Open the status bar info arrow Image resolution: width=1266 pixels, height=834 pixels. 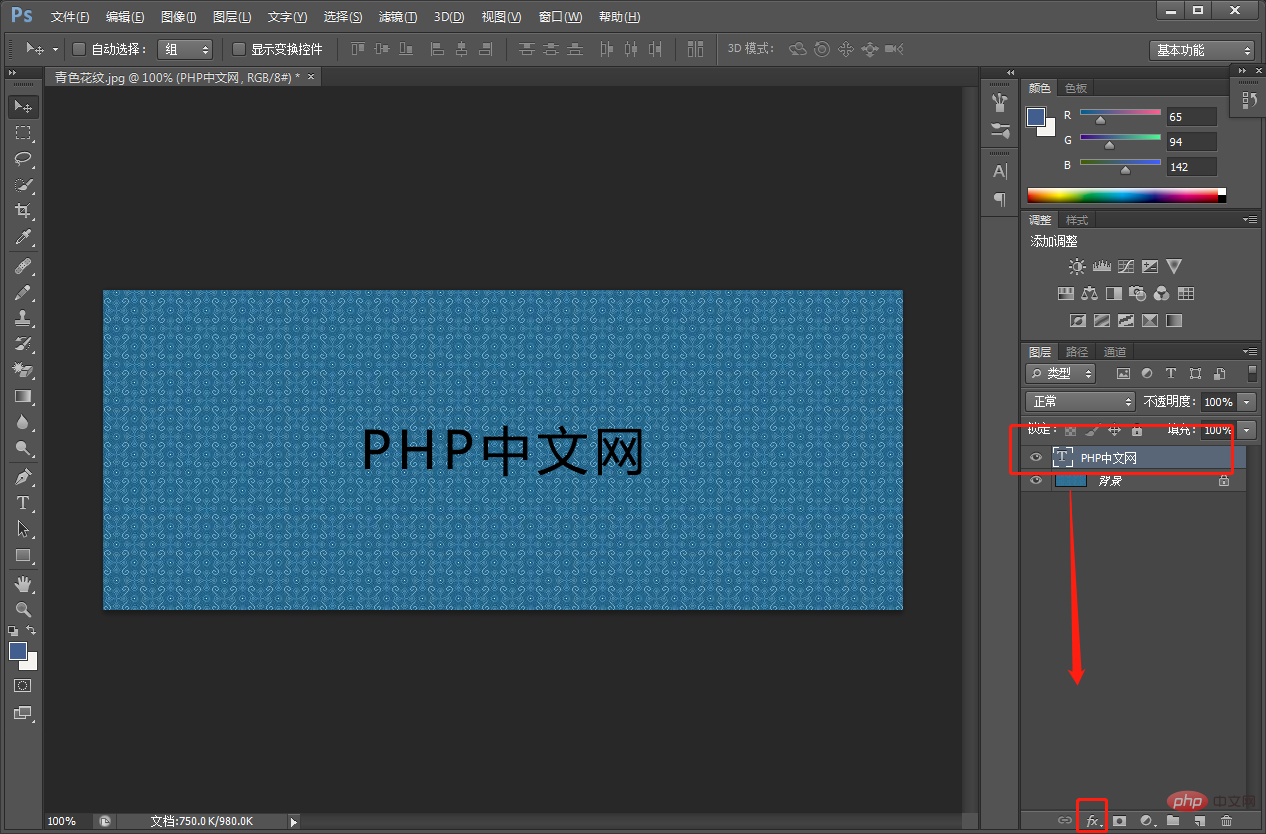tap(294, 821)
